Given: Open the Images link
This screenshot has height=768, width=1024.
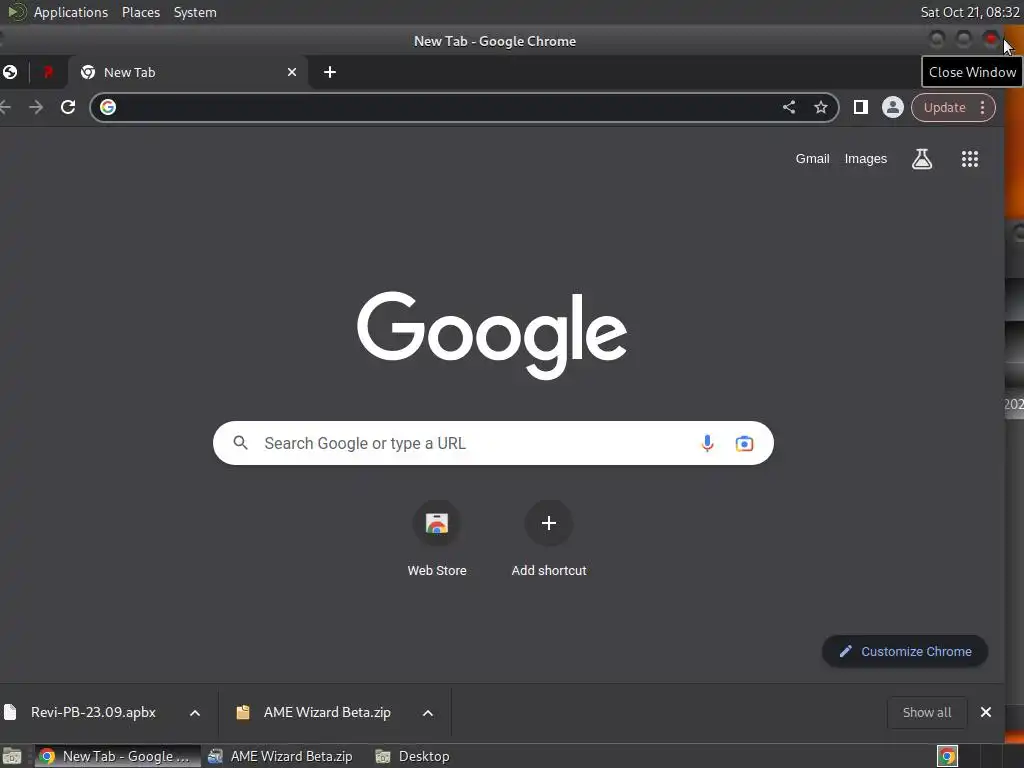Looking at the screenshot, I should tap(865, 159).
